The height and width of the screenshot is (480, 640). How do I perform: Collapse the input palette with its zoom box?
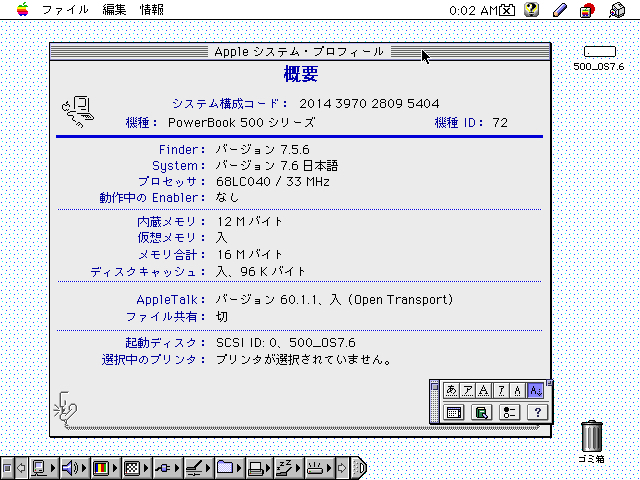coord(549,383)
